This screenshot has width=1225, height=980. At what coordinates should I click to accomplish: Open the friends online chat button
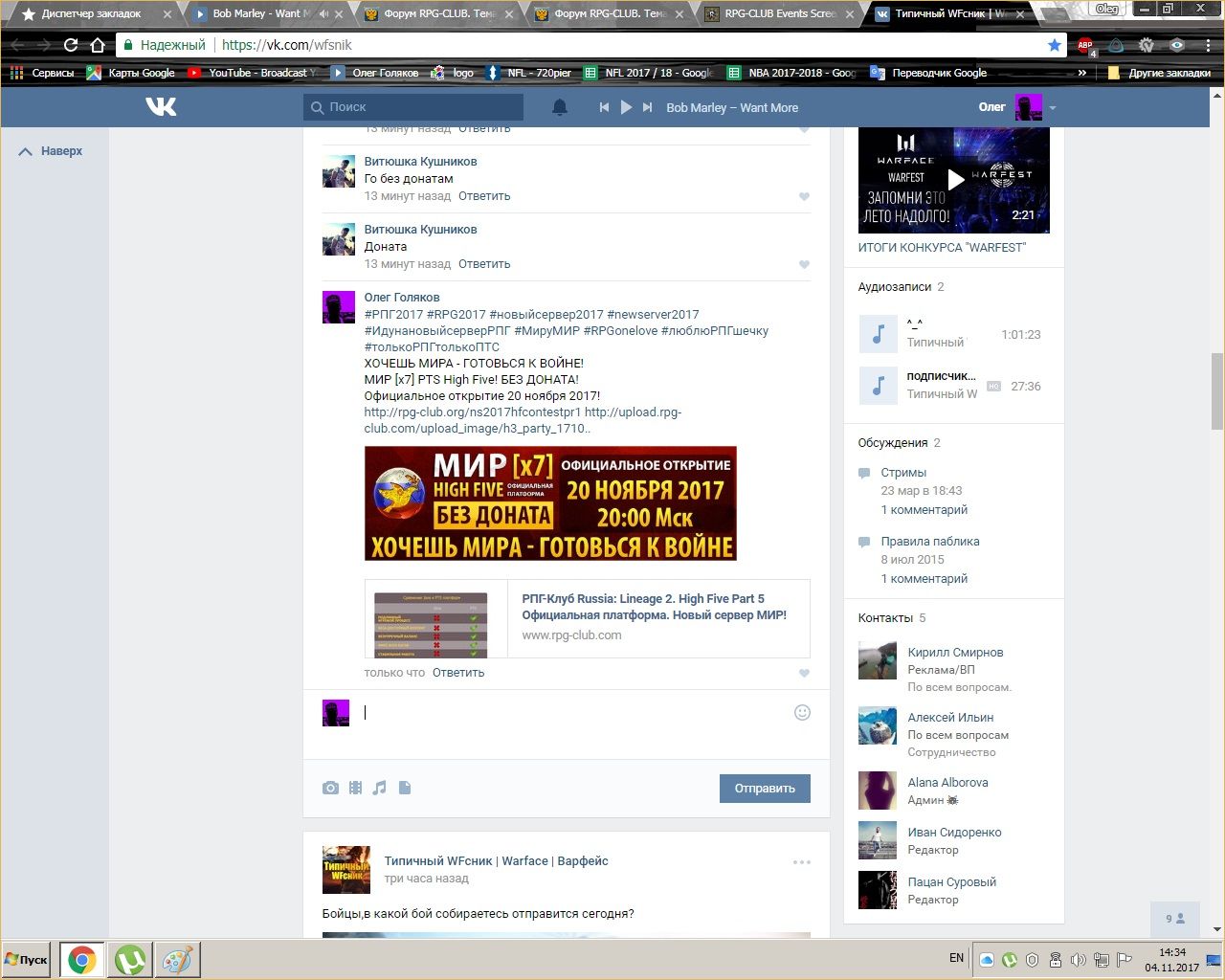(x=1175, y=919)
